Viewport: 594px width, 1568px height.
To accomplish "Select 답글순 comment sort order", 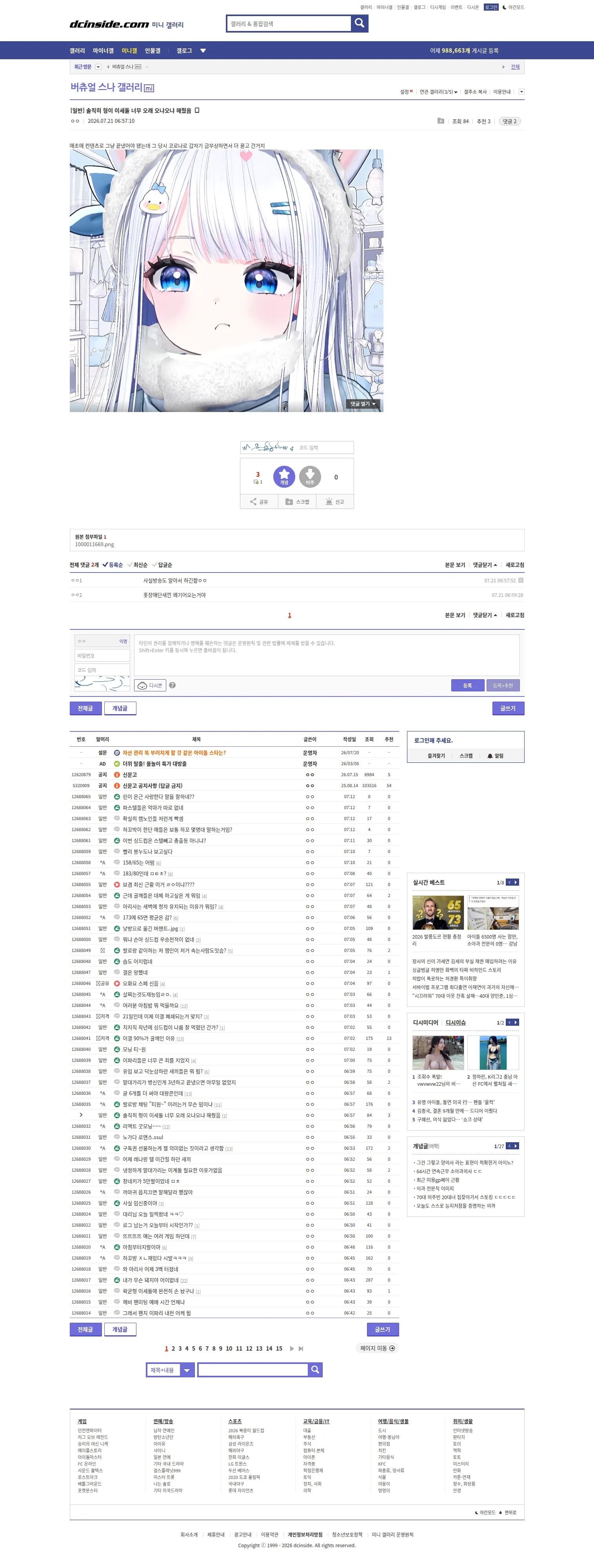I will tap(162, 565).
